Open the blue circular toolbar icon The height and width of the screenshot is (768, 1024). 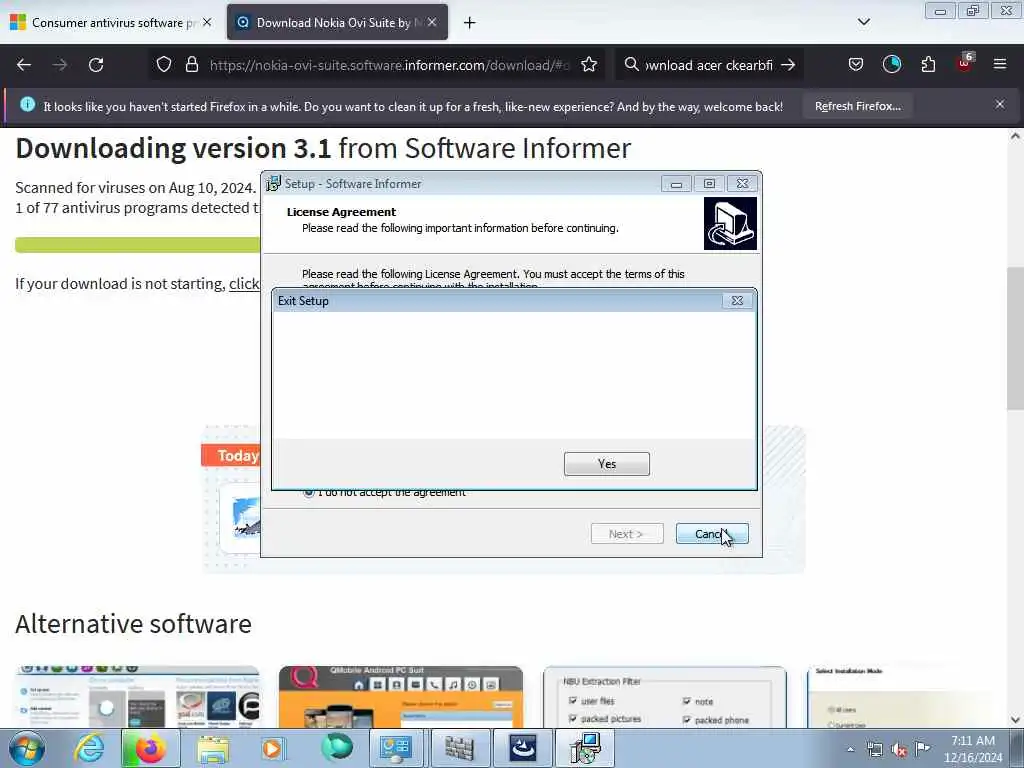click(891, 64)
